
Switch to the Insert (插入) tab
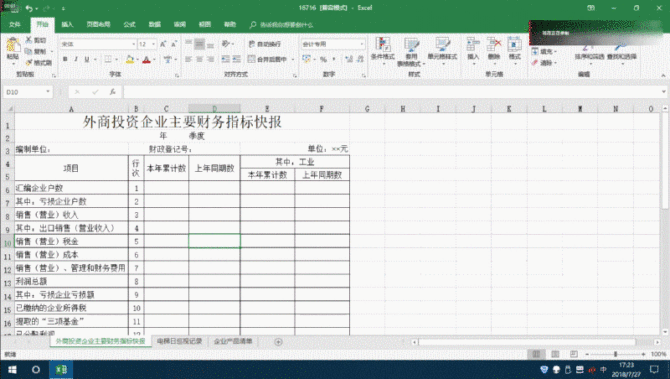(x=67, y=25)
